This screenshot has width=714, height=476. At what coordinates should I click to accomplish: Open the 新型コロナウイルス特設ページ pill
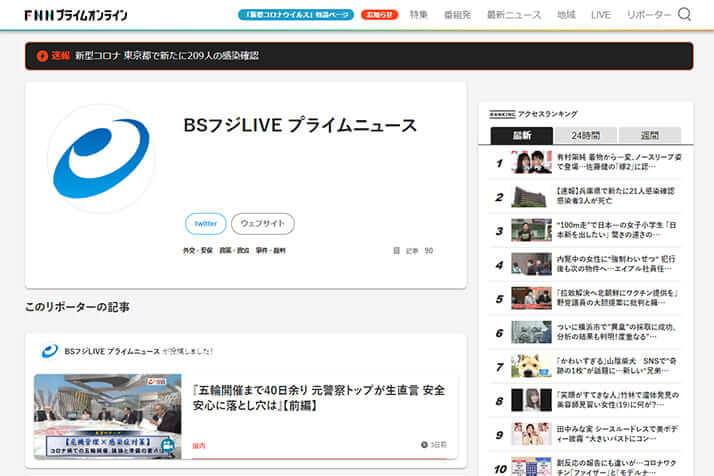pyautogui.click(x=296, y=15)
